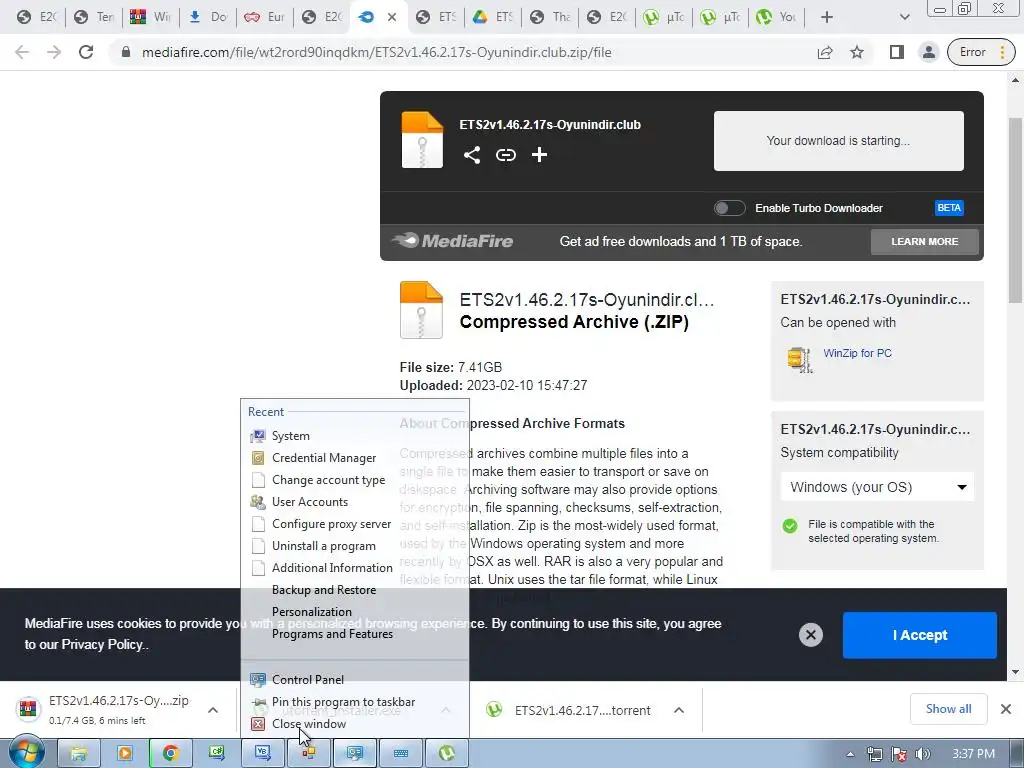Screen dimensions: 1024x768
Task: Switch to the Eur gamepad tab
Action: 264,17
